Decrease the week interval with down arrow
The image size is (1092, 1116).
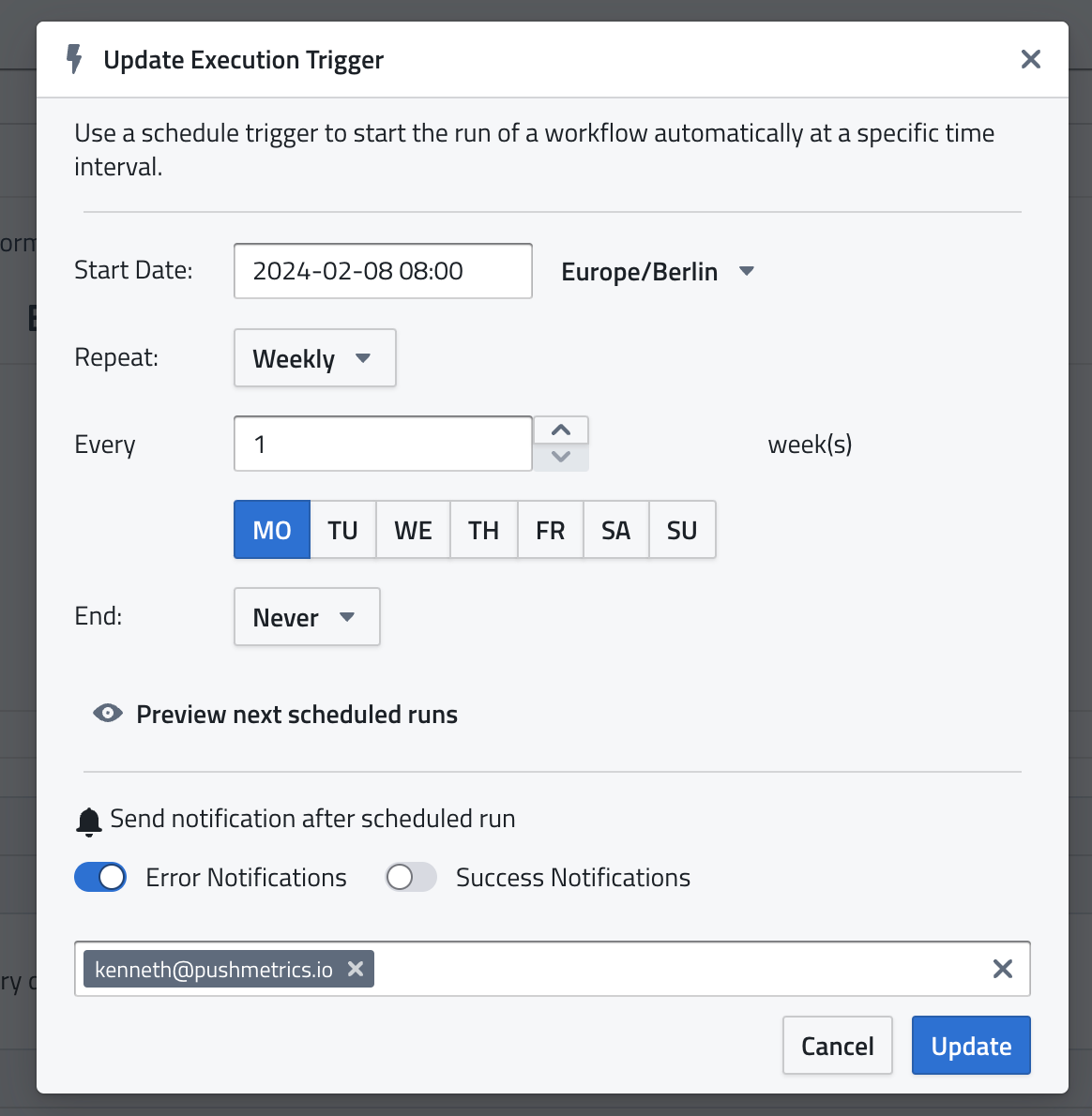click(x=561, y=458)
